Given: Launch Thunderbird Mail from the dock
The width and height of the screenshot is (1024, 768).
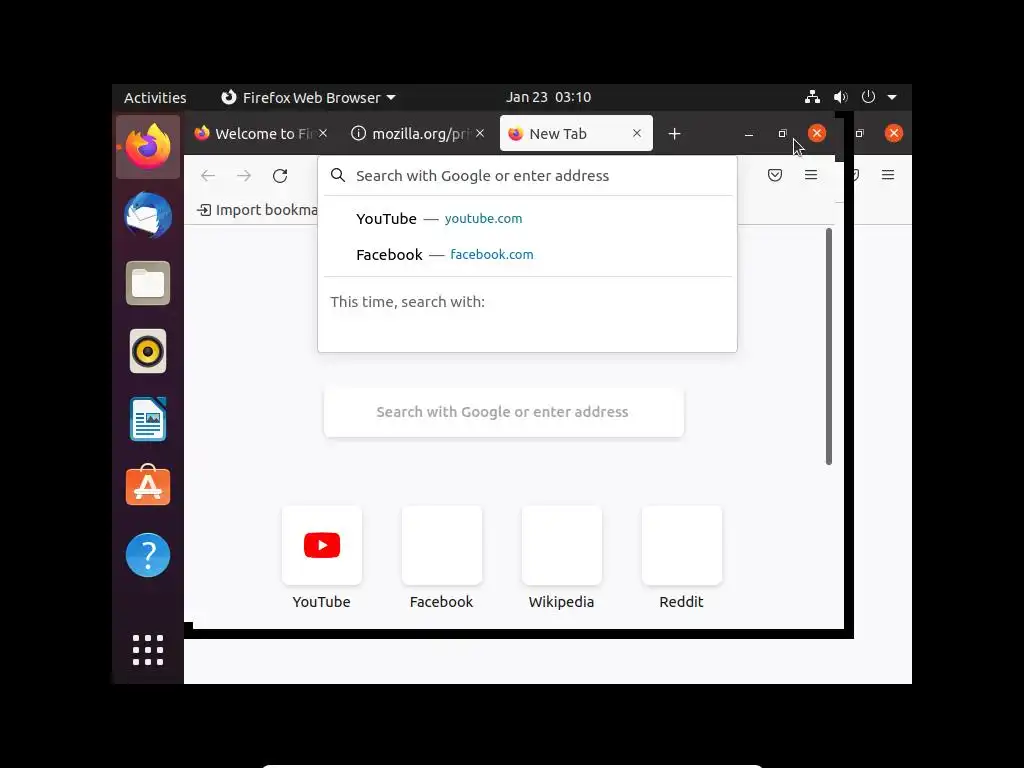Looking at the screenshot, I should tap(148, 216).
